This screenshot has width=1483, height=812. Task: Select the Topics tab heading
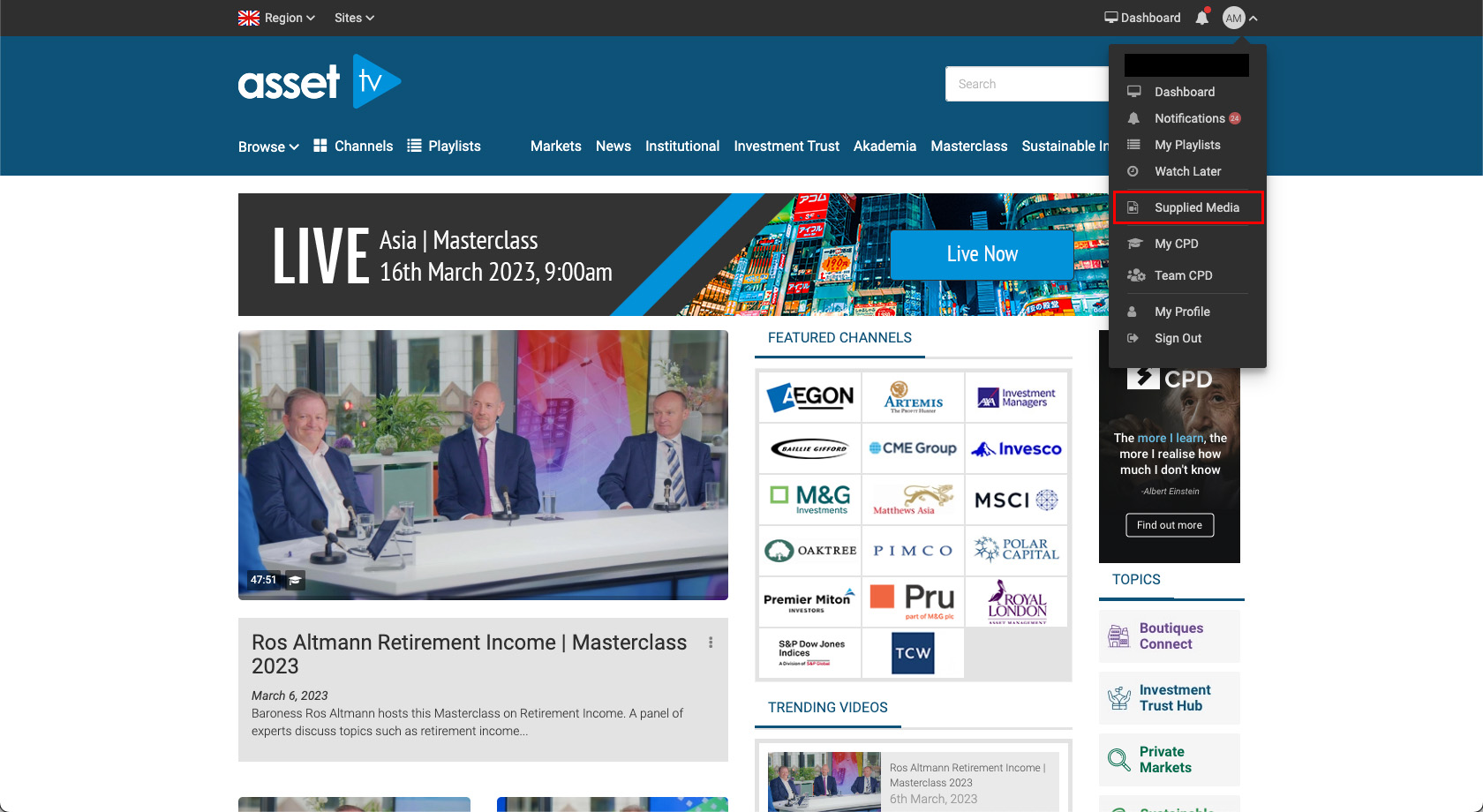point(1136,580)
